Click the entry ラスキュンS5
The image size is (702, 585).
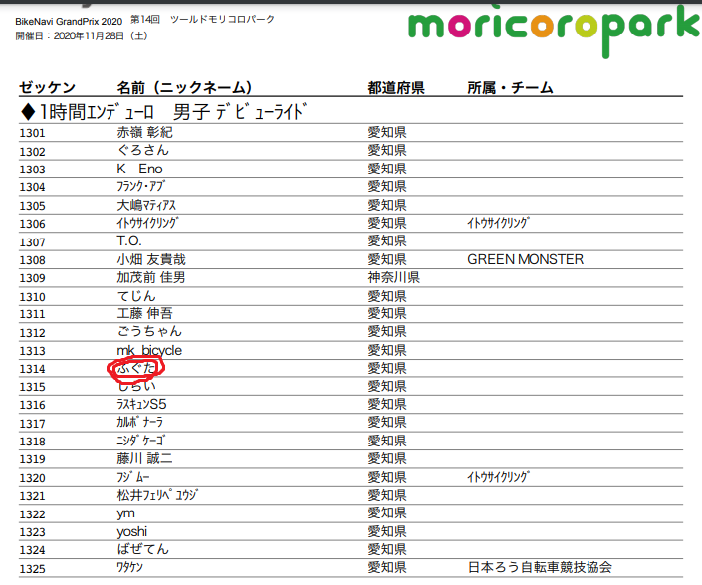[x=141, y=405]
